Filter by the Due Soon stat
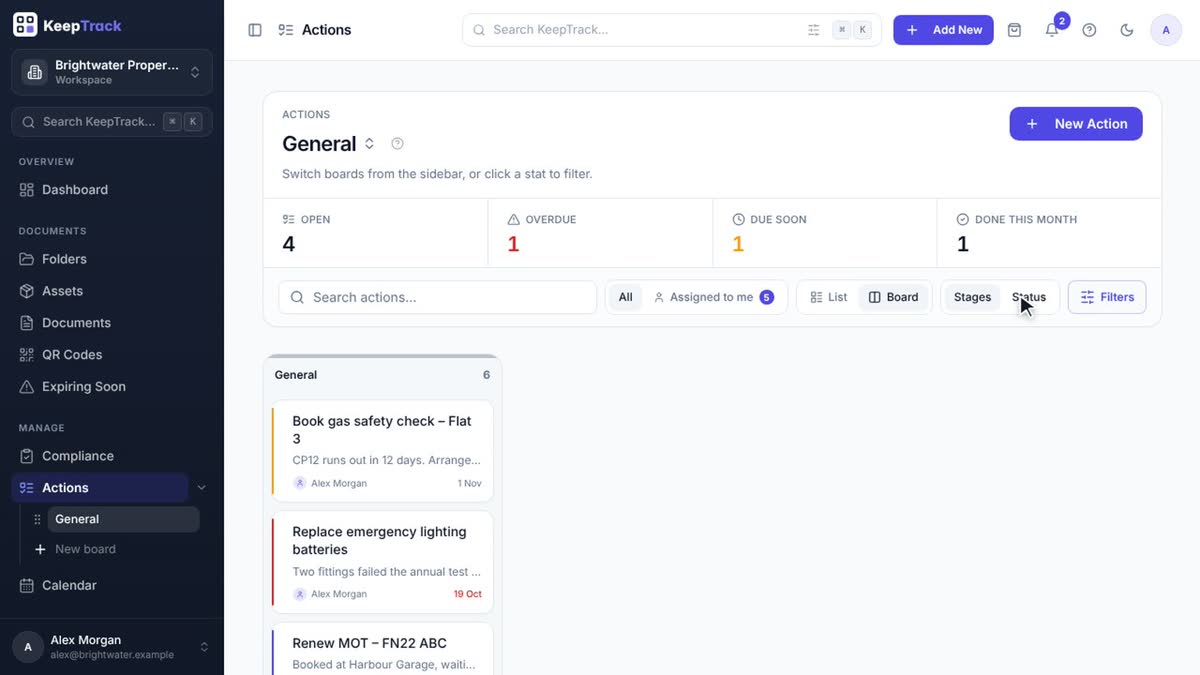The image size is (1200, 675). pos(825,233)
